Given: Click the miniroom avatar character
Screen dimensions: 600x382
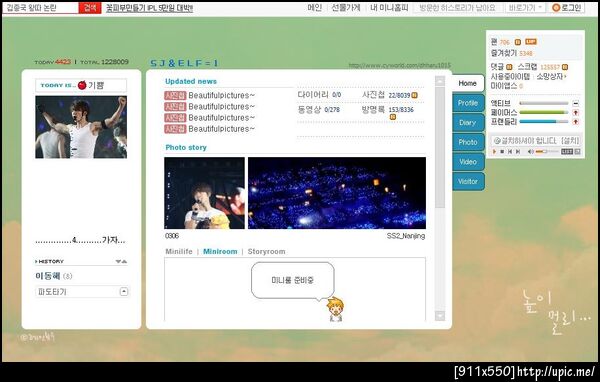Looking at the screenshot, I should click(335, 309).
